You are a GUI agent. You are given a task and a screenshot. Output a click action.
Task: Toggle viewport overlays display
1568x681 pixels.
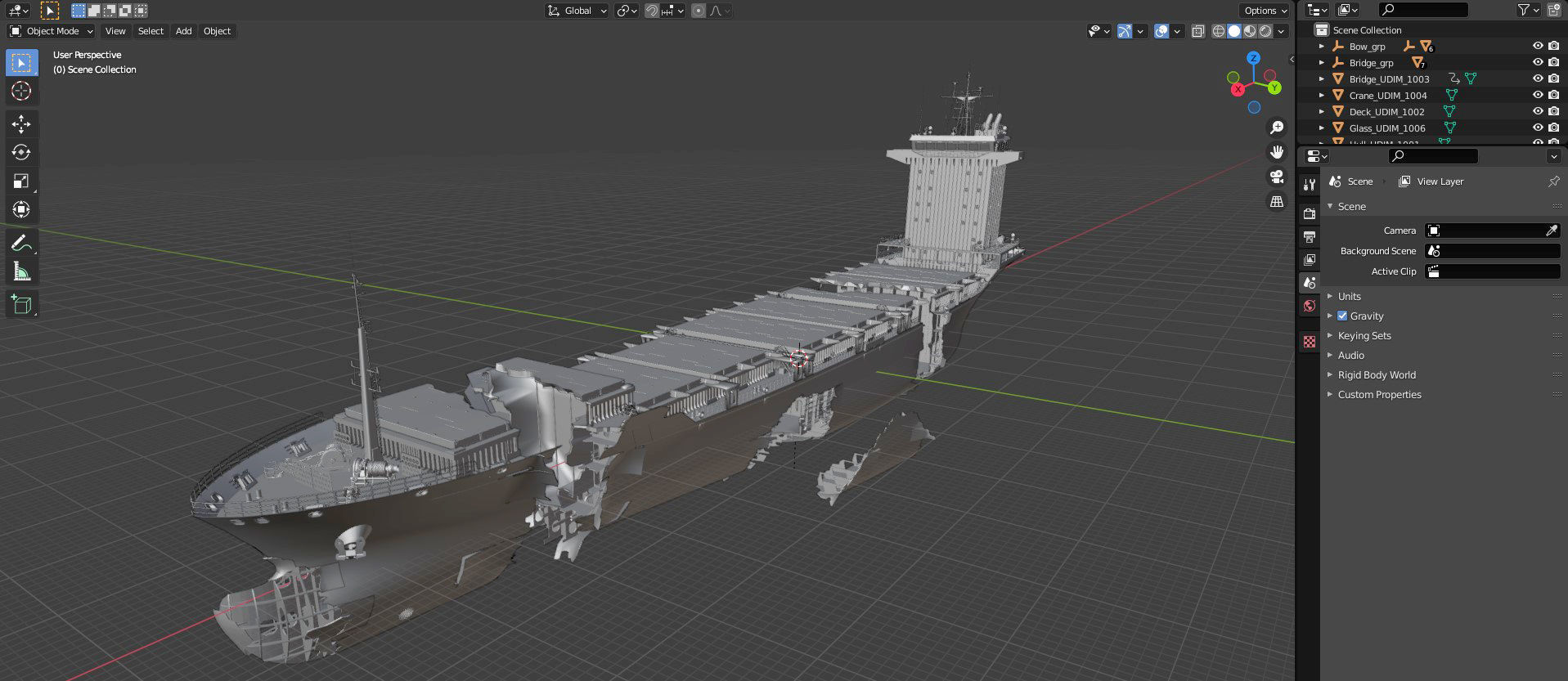[1161, 31]
